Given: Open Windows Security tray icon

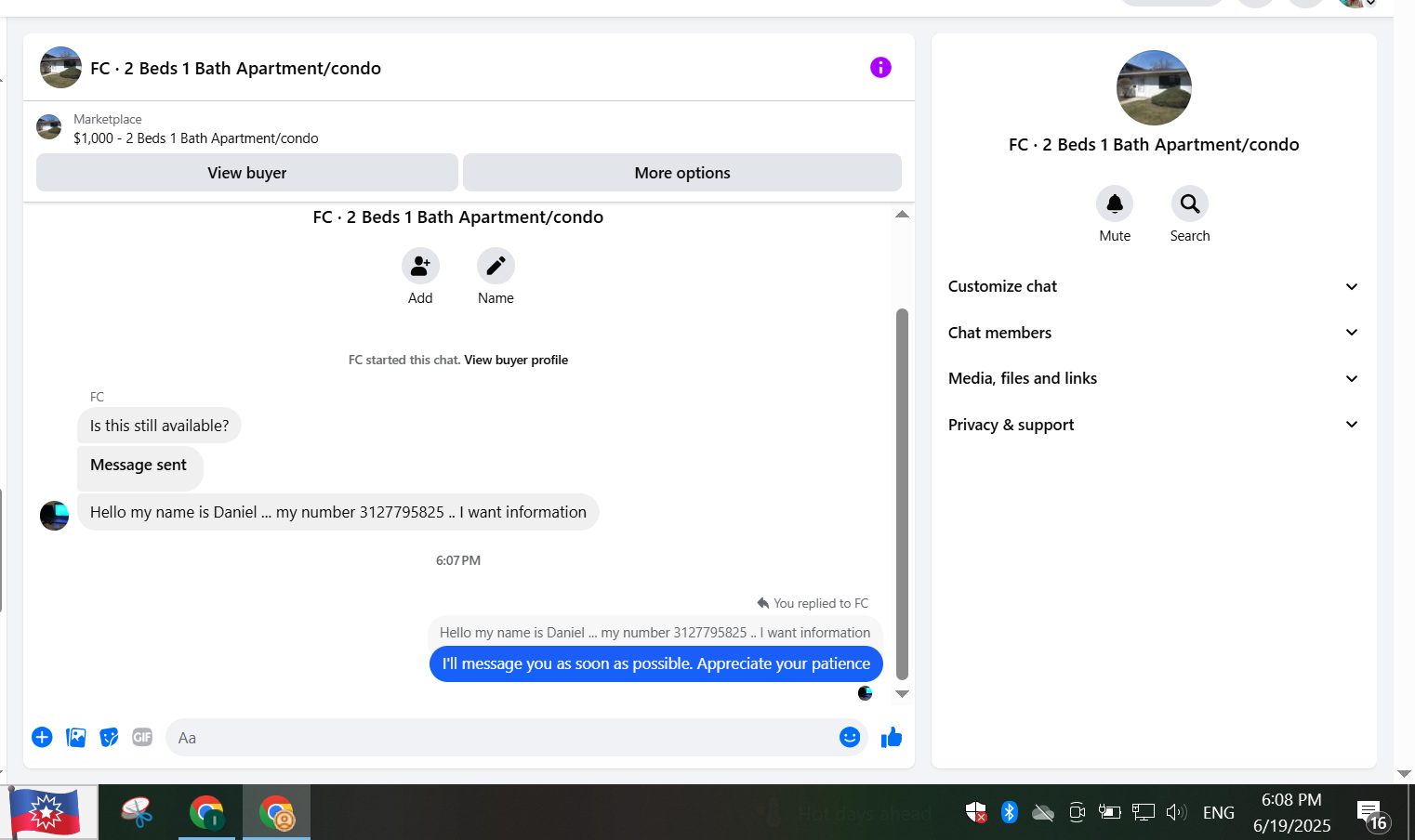Looking at the screenshot, I should (976, 812).
